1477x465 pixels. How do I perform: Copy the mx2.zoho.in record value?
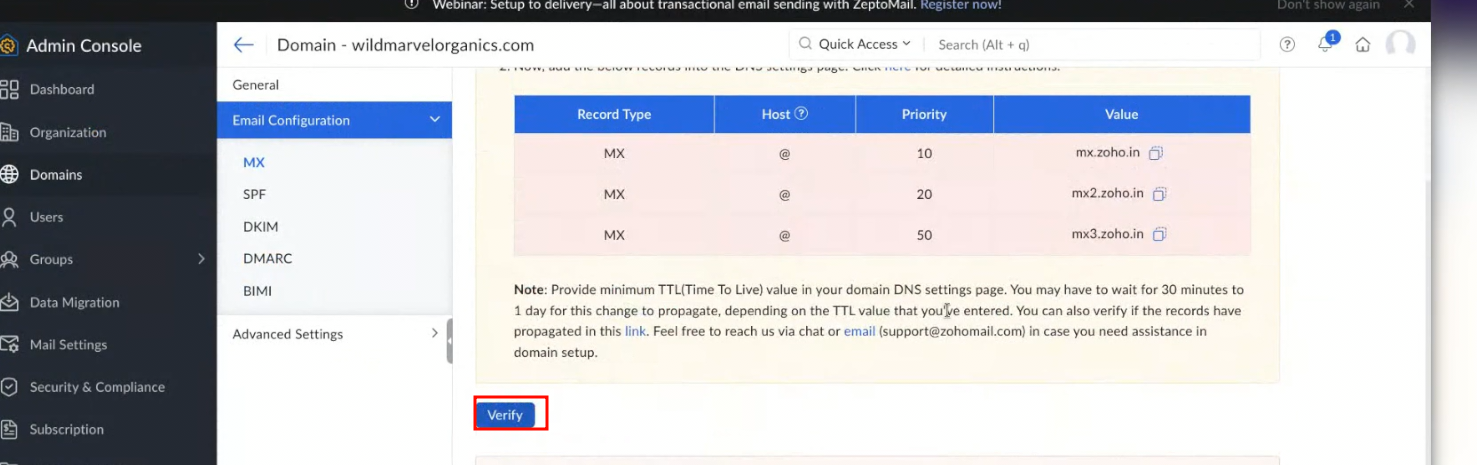coord(1160,194)
